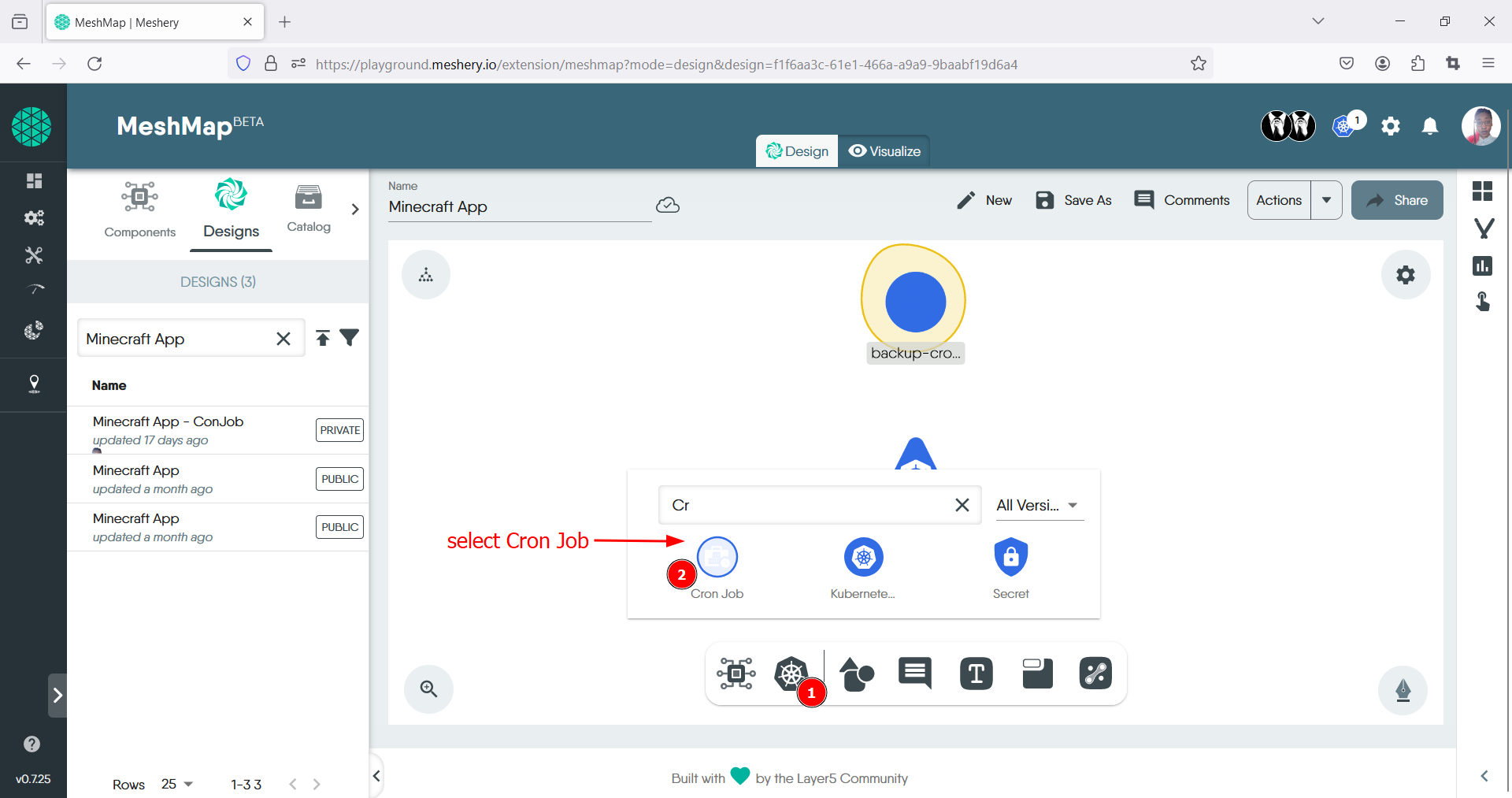Switch to Design mode
This screenshot has height=798, width=1512.
pyautogui.click(x=797, y=151)
